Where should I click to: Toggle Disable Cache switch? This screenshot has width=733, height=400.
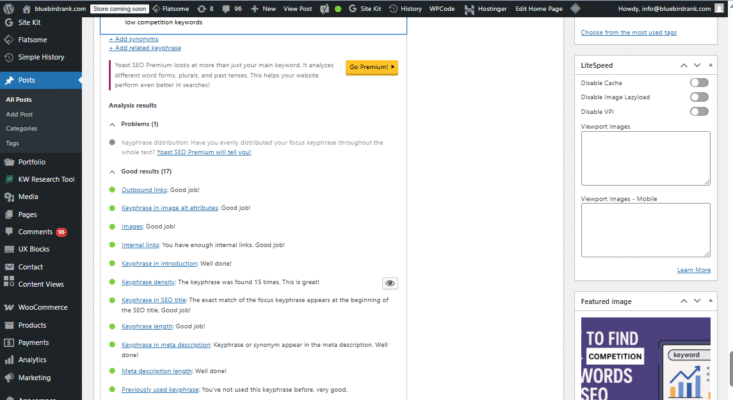[699, 83]
